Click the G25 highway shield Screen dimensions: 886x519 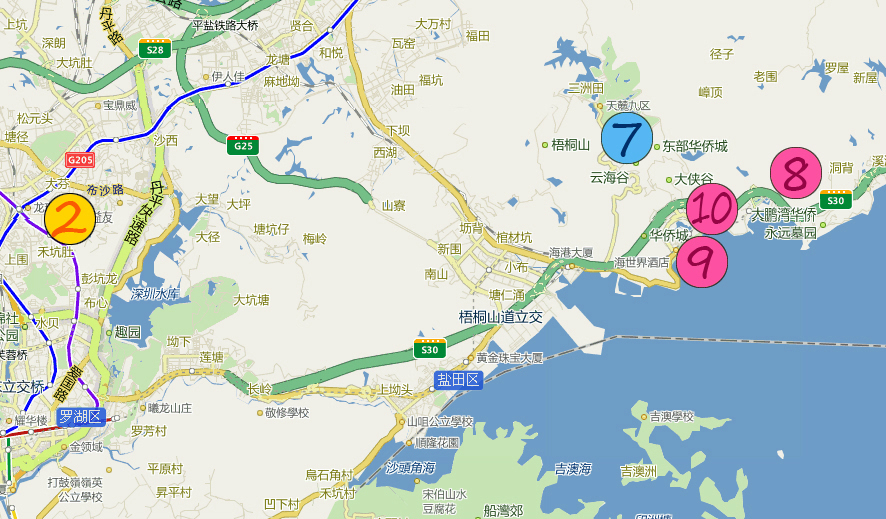click(243, 145)
